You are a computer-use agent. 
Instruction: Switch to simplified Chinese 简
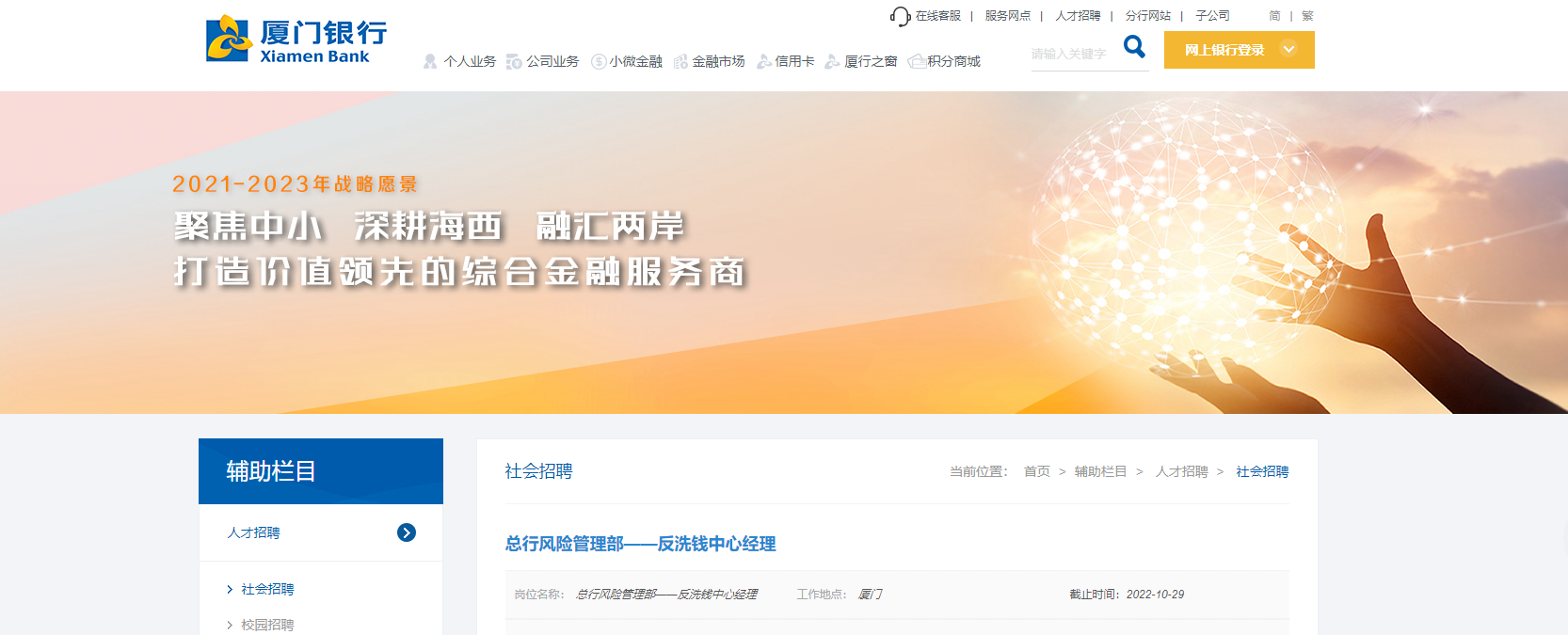coord(1274,16)
